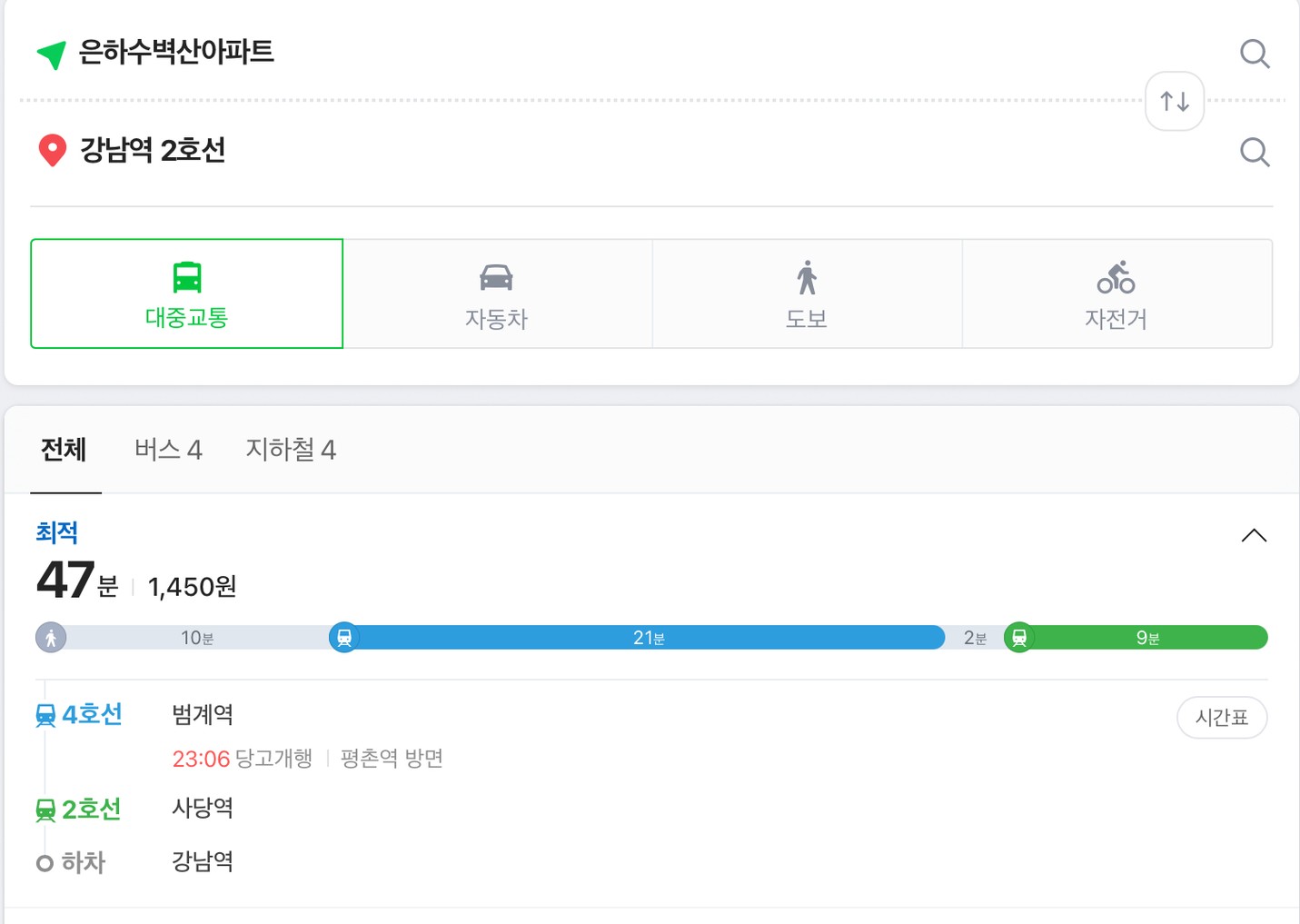Click the blue 21분 subway segment bar
1300x924 pixels.
(649, 638)
